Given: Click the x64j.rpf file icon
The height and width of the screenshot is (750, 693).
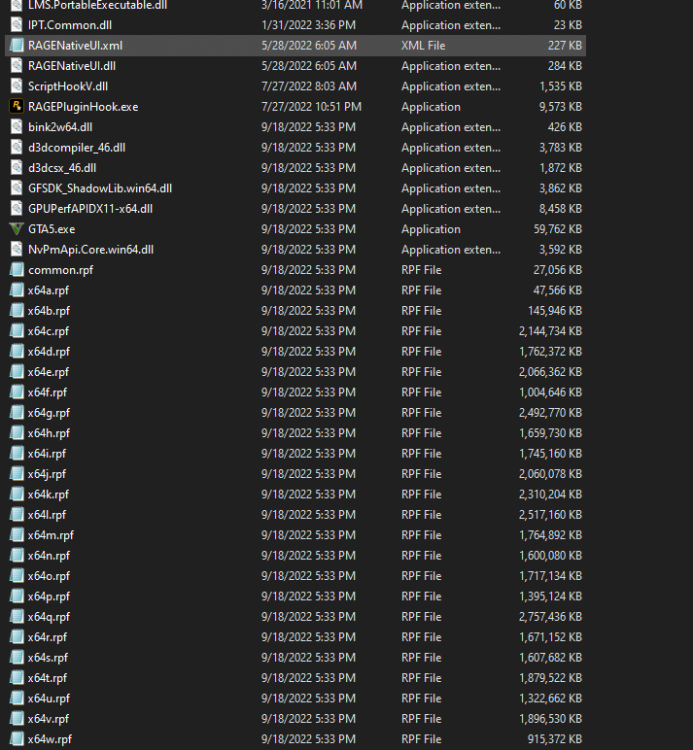Looking at the screenshot, I should (x=16, y=474).
